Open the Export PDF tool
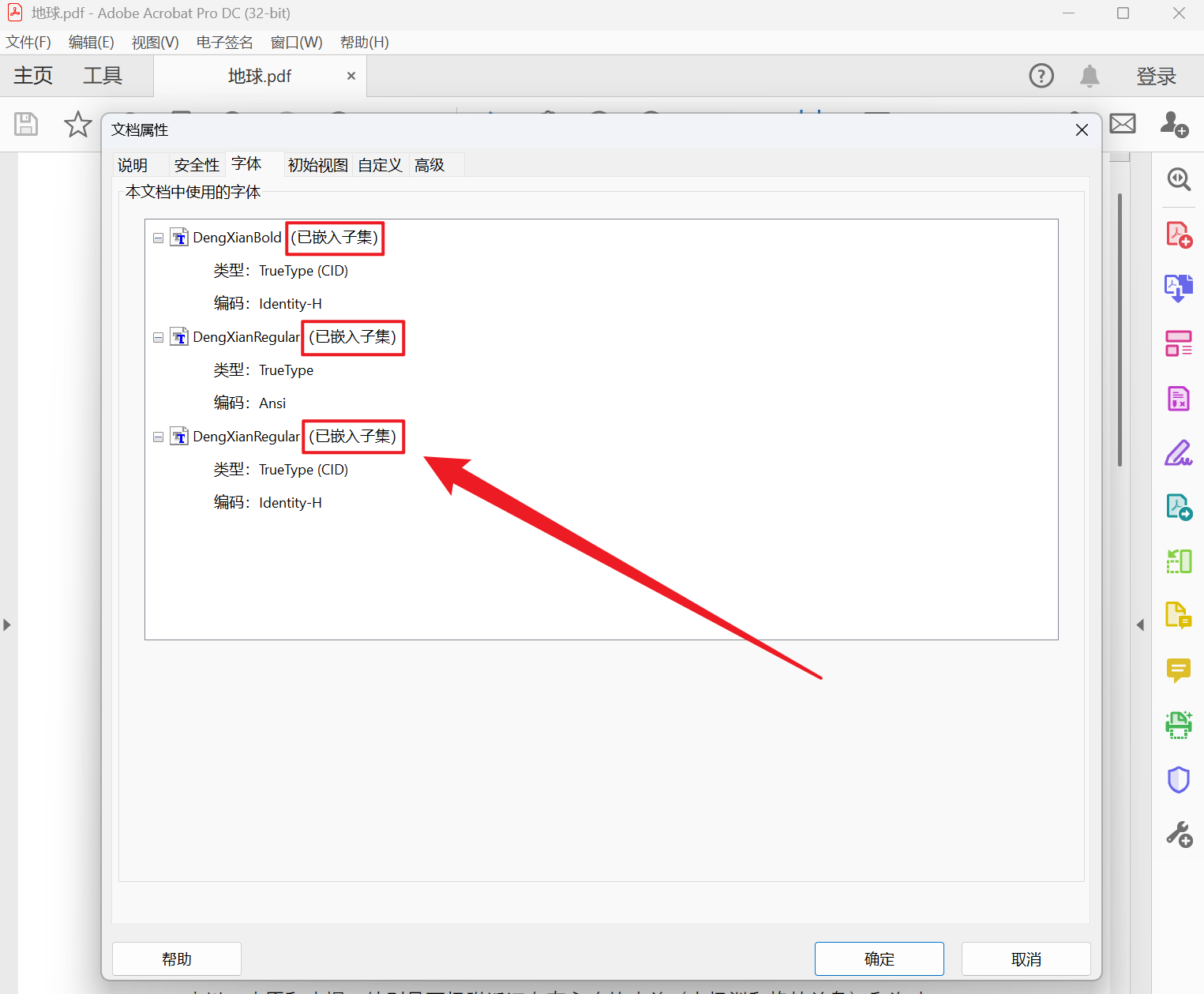1204x994 pixels. [x=1178, y=287]
